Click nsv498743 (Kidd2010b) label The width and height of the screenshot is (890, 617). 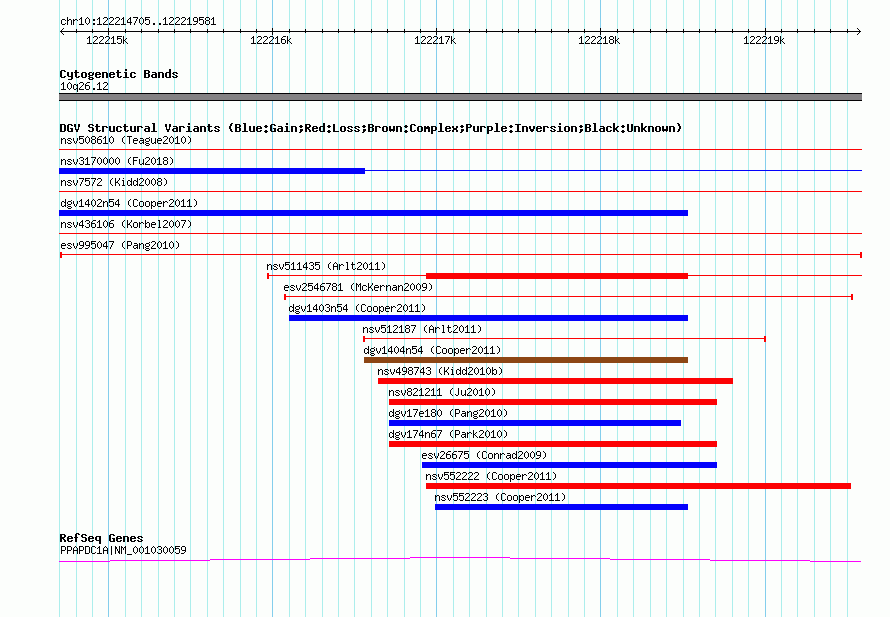pos(440,371)
